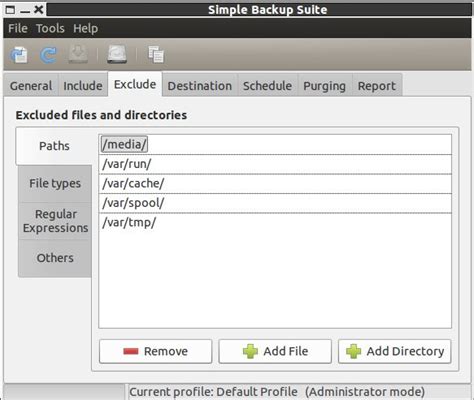This screenshot has width=474, height=400.
Task: Select the Regular Expressions side tab
Action: click(55, 221)
